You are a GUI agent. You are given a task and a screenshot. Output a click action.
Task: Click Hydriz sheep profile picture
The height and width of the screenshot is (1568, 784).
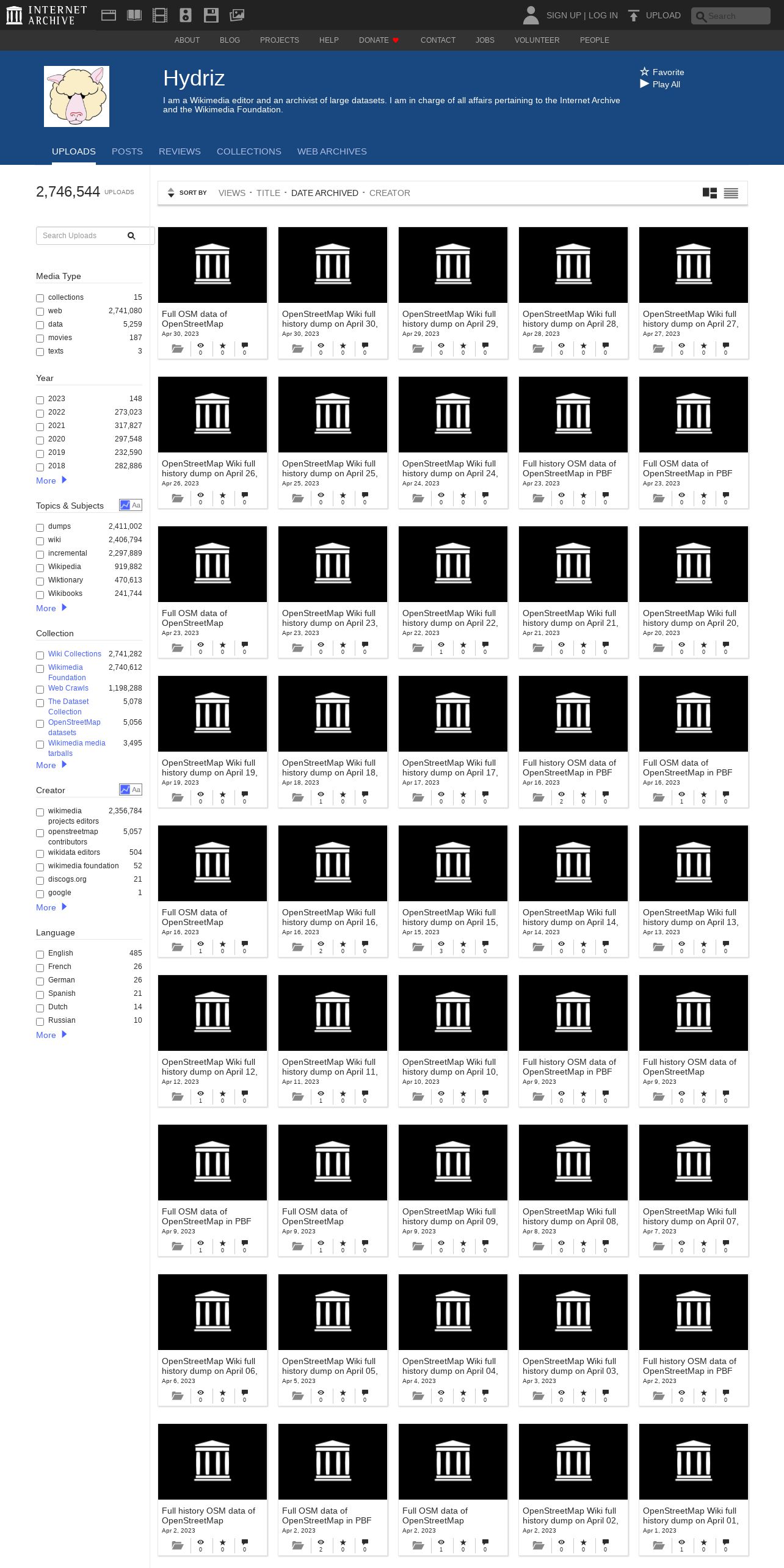(x=76, y=96)
